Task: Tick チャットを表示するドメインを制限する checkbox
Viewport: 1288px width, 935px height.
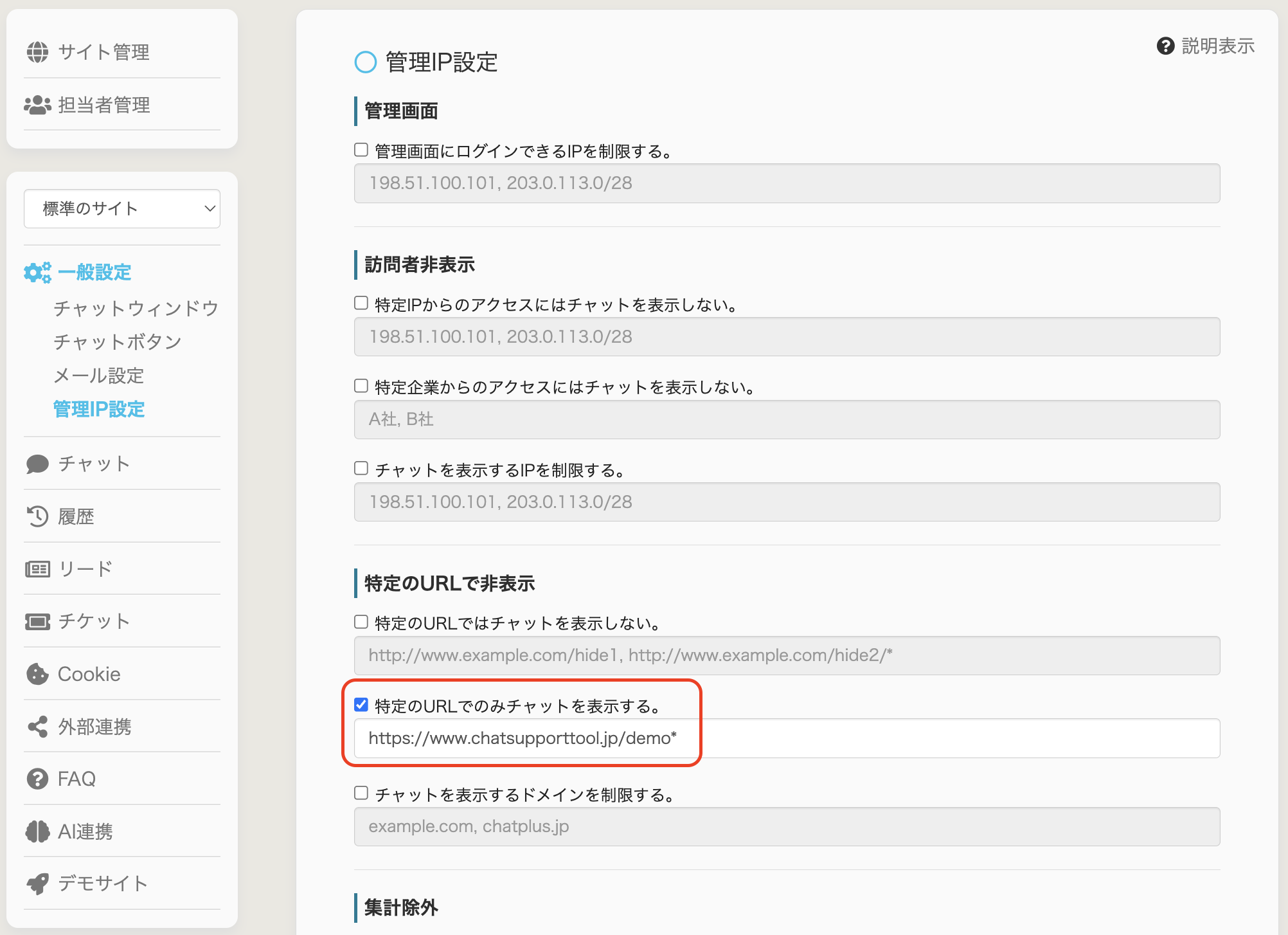Action: coord(361,793)
